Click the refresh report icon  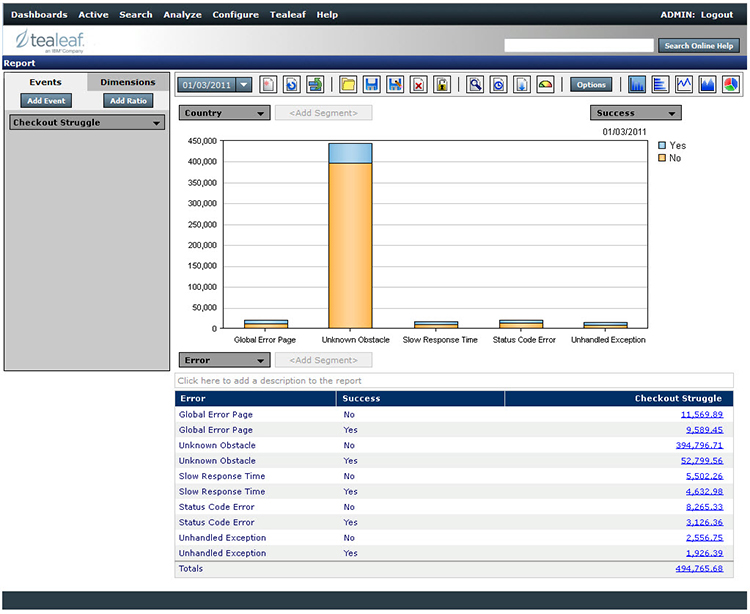tap(291, 85)
